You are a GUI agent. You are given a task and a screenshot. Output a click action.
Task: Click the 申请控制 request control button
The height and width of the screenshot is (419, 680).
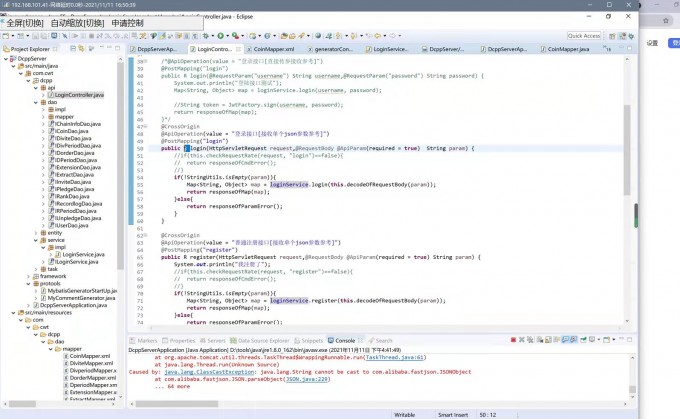128,23
